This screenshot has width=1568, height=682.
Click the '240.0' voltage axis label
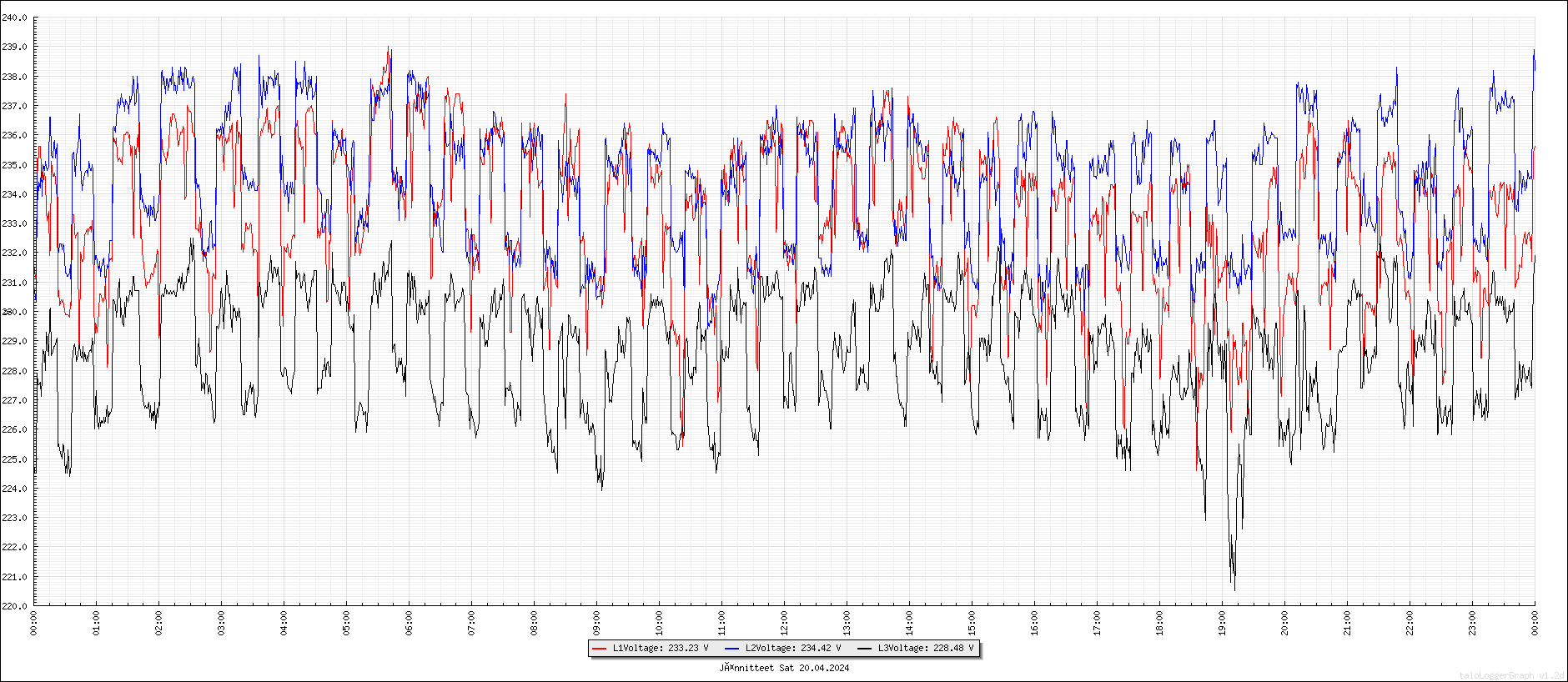(x=14, y=18)
